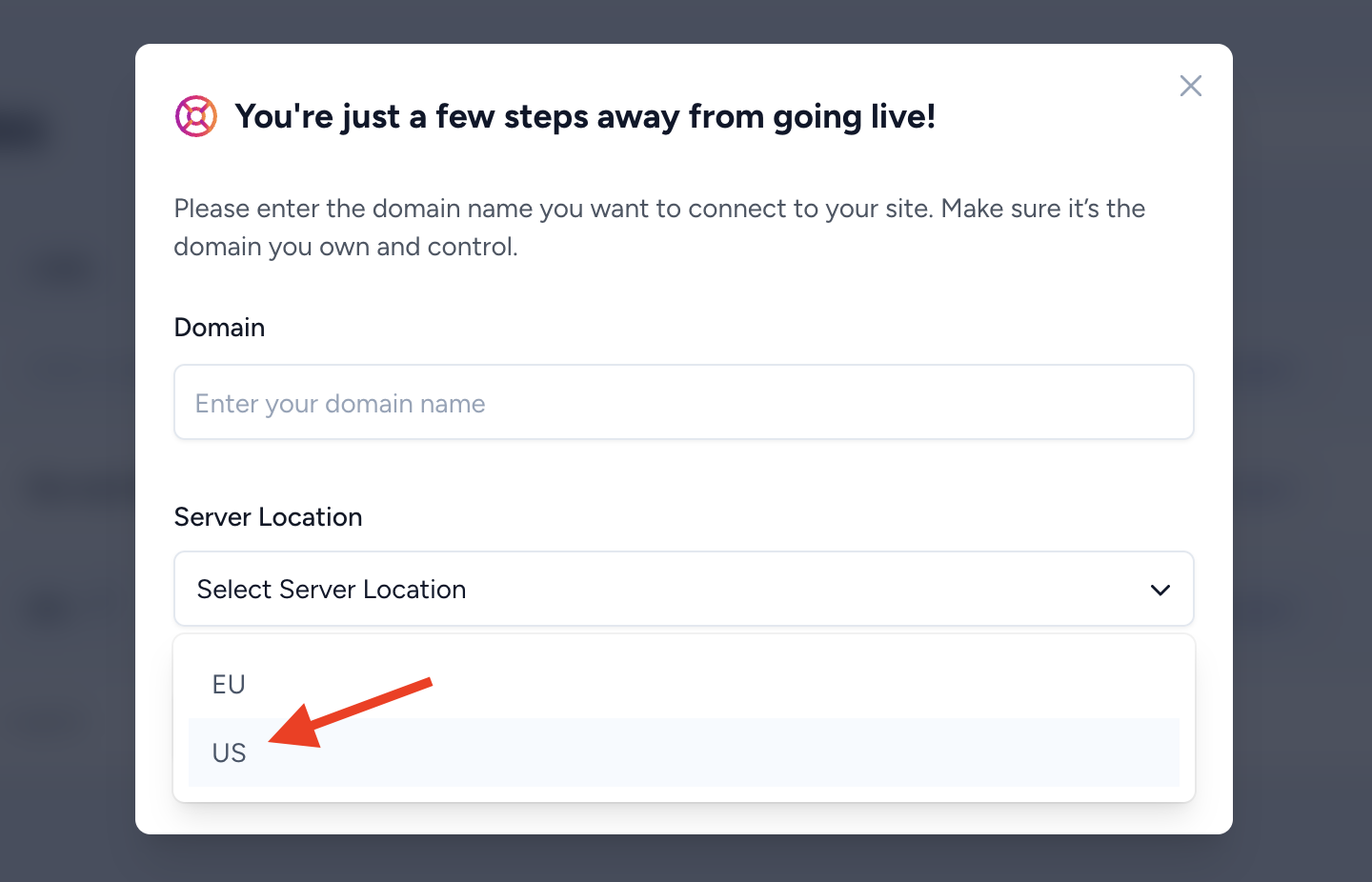Click the lifebuoy logo icon
Screen dimensions: 1372x882
click(196, 116)
